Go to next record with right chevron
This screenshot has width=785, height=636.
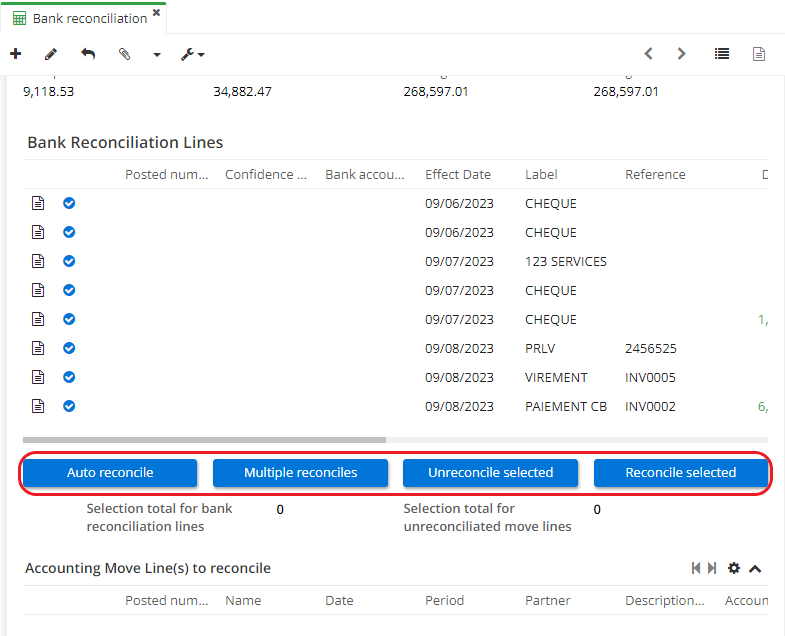pyautogui.click(x=682, y=54)
